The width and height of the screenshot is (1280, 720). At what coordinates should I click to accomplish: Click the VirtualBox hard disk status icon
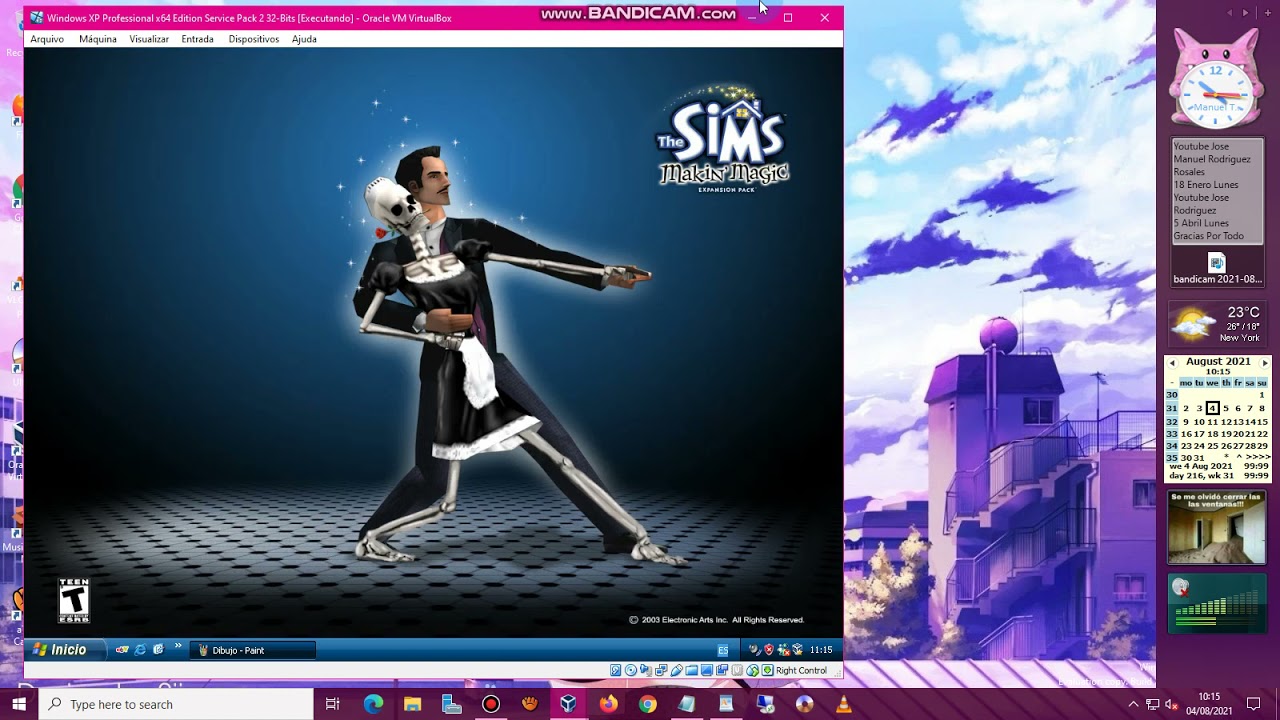point(615,670)
